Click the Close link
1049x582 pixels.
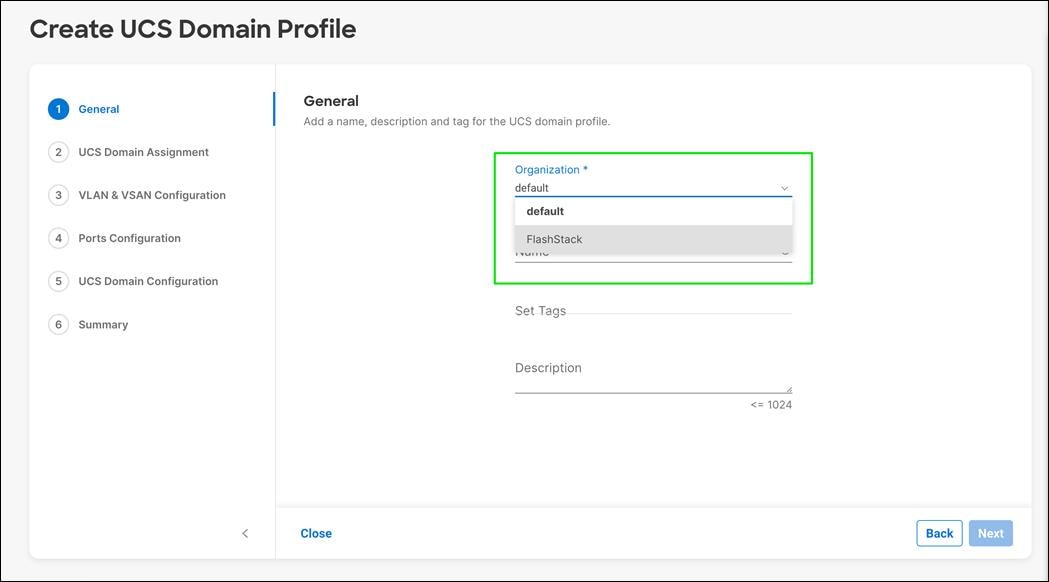tap(316, 533)
